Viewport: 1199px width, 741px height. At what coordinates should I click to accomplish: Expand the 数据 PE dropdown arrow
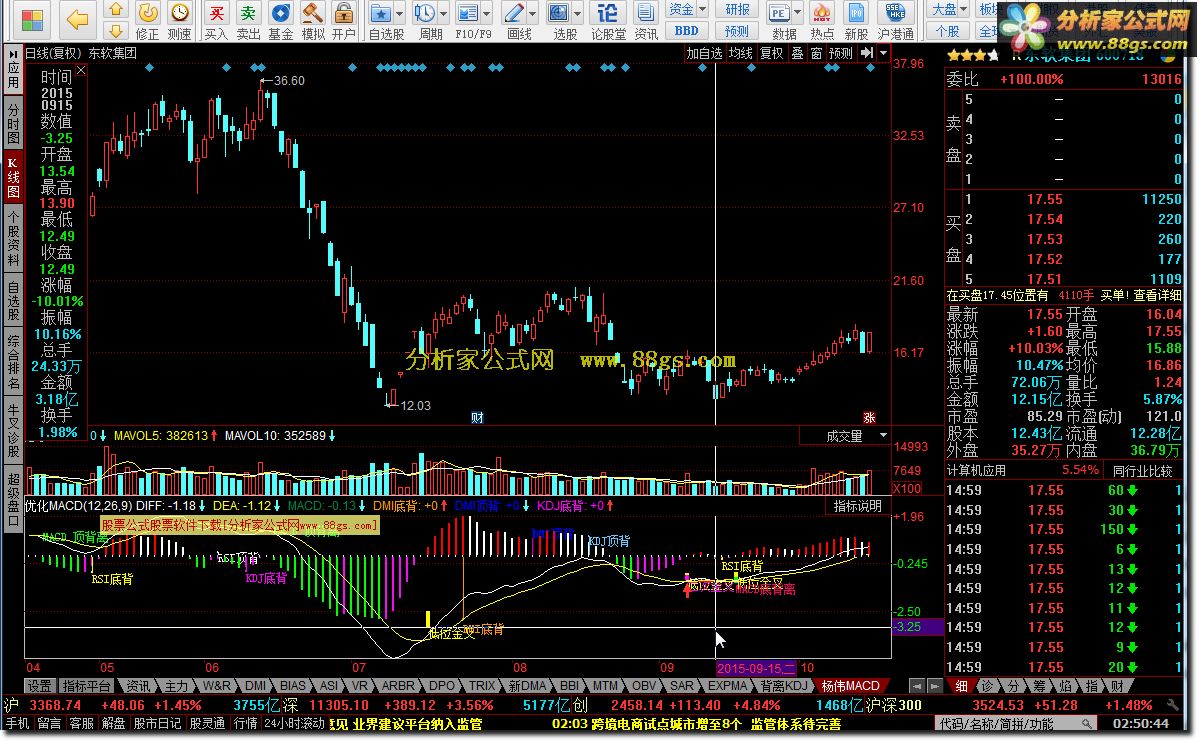click(x=798, y=14)
